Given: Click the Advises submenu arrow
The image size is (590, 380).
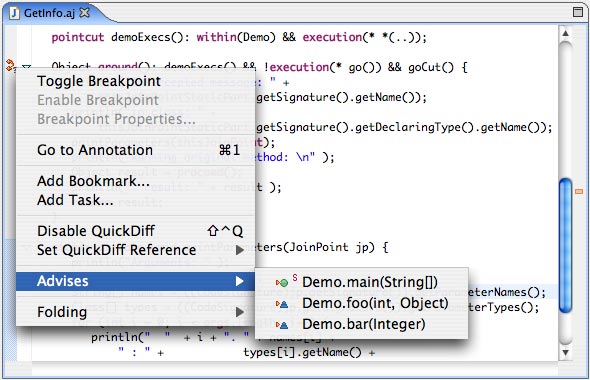Looking at the screenshot, I should click(240, 281).
